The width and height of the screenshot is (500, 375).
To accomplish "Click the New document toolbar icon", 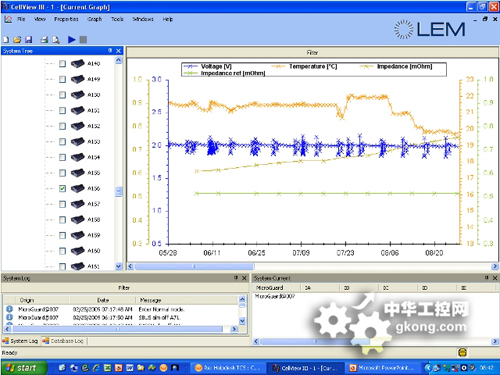I will (x=6, y=40).
